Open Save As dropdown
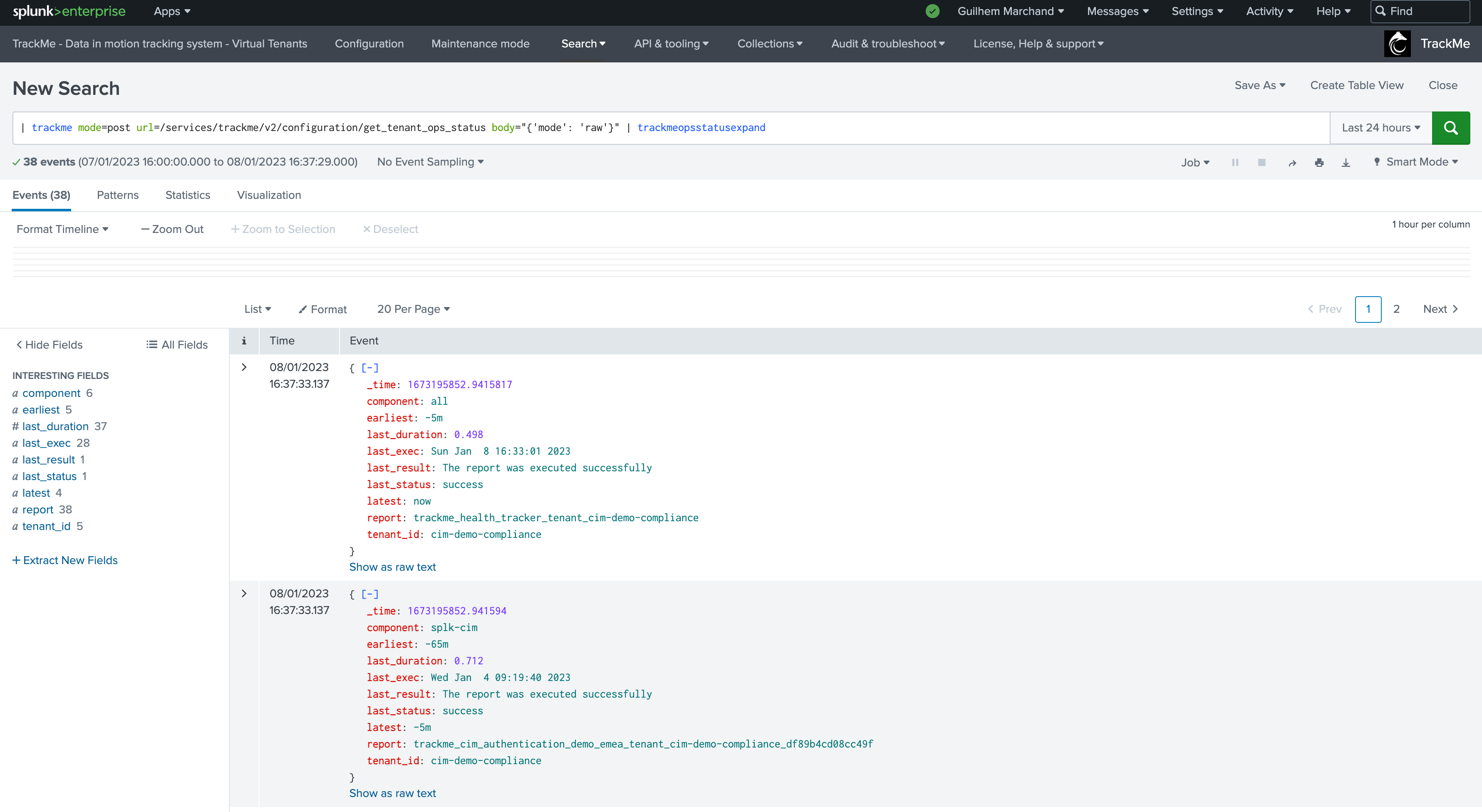Image resolution: width=1482 pixels, height=812 pixels. point(1259,85)
